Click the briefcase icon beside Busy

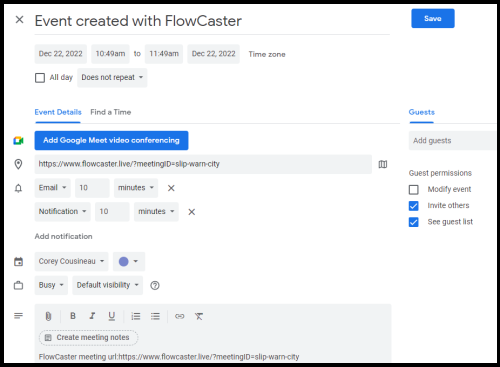[18, 286]
